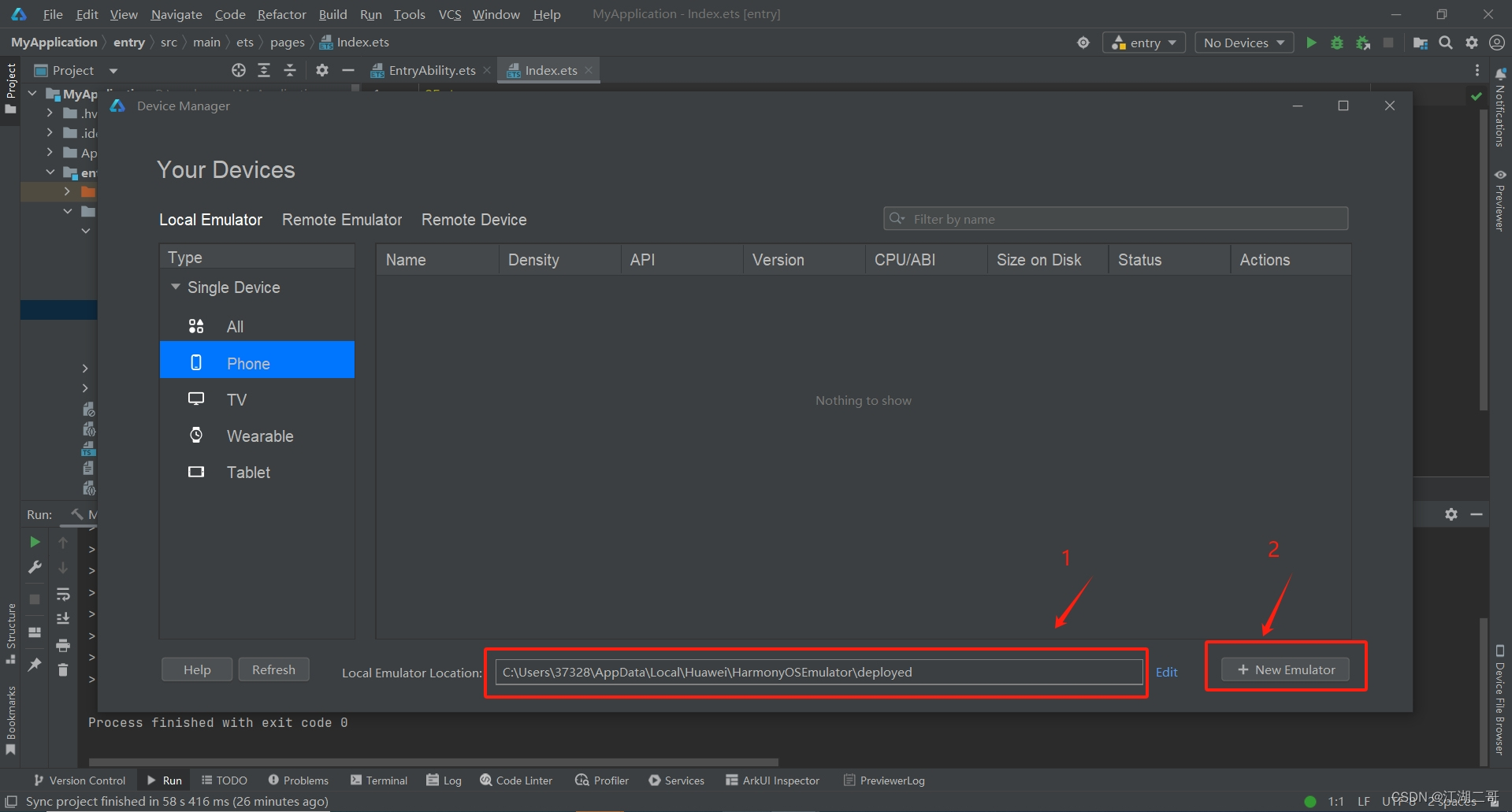Select the Local Emulator tab
1512x812 pixels.
pos(210,220)
